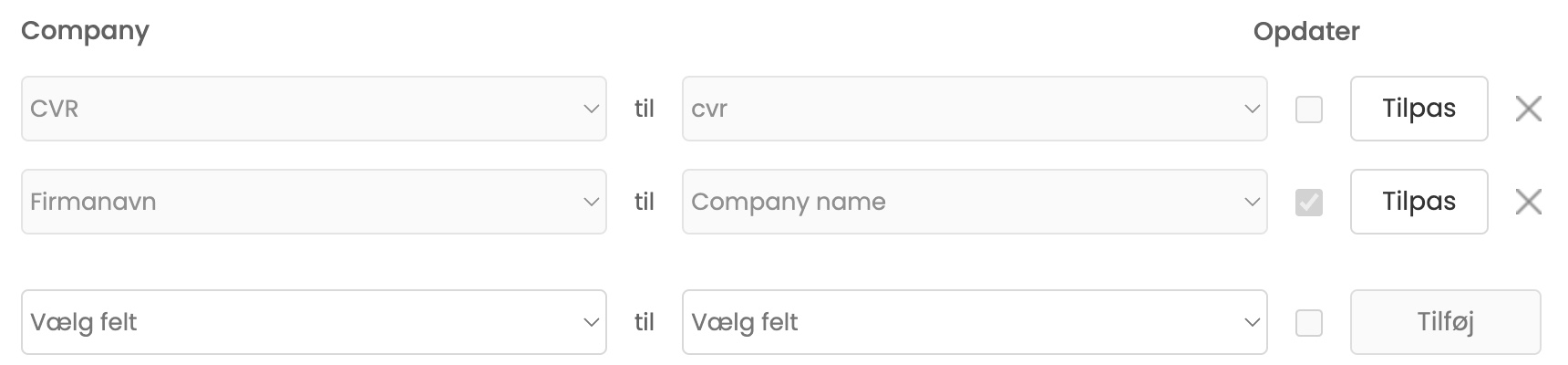Click chevron on the right Vælg felt dropdown
1568x365 pixels.
[1252, 322]
